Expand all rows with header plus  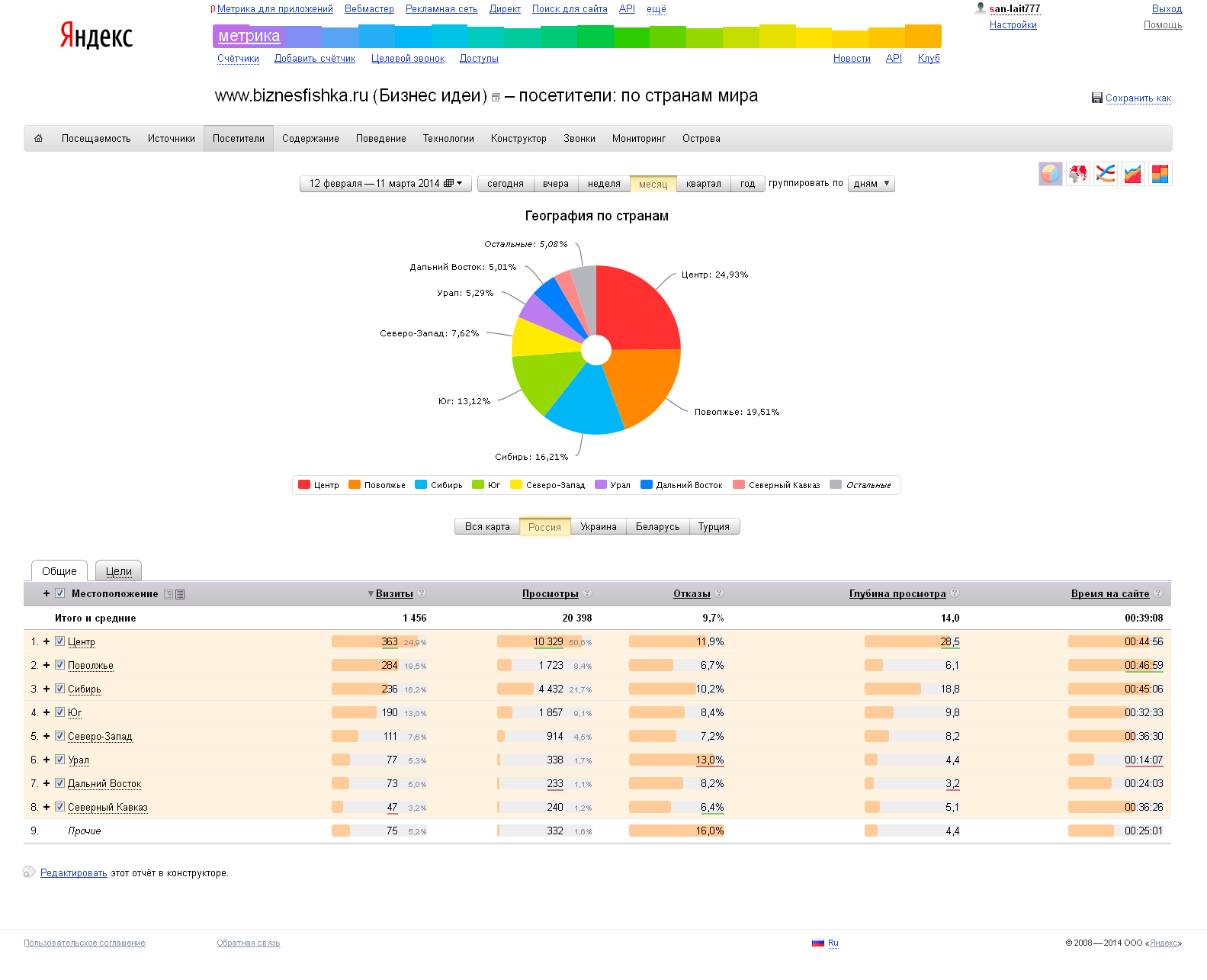pos(47,593)
